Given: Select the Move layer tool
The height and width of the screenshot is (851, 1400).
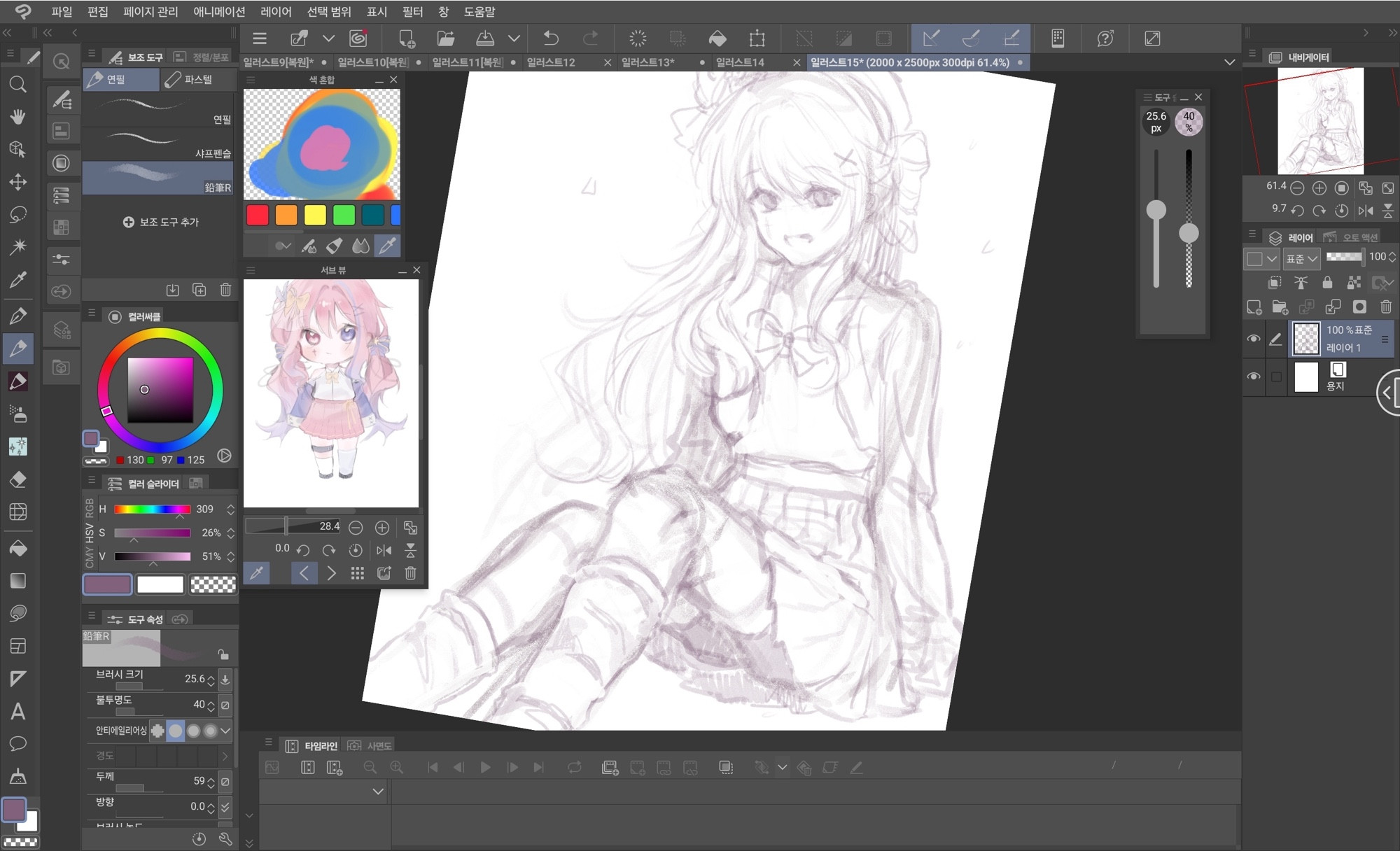Looking at the screenshot, I should (x=18, y=182).
